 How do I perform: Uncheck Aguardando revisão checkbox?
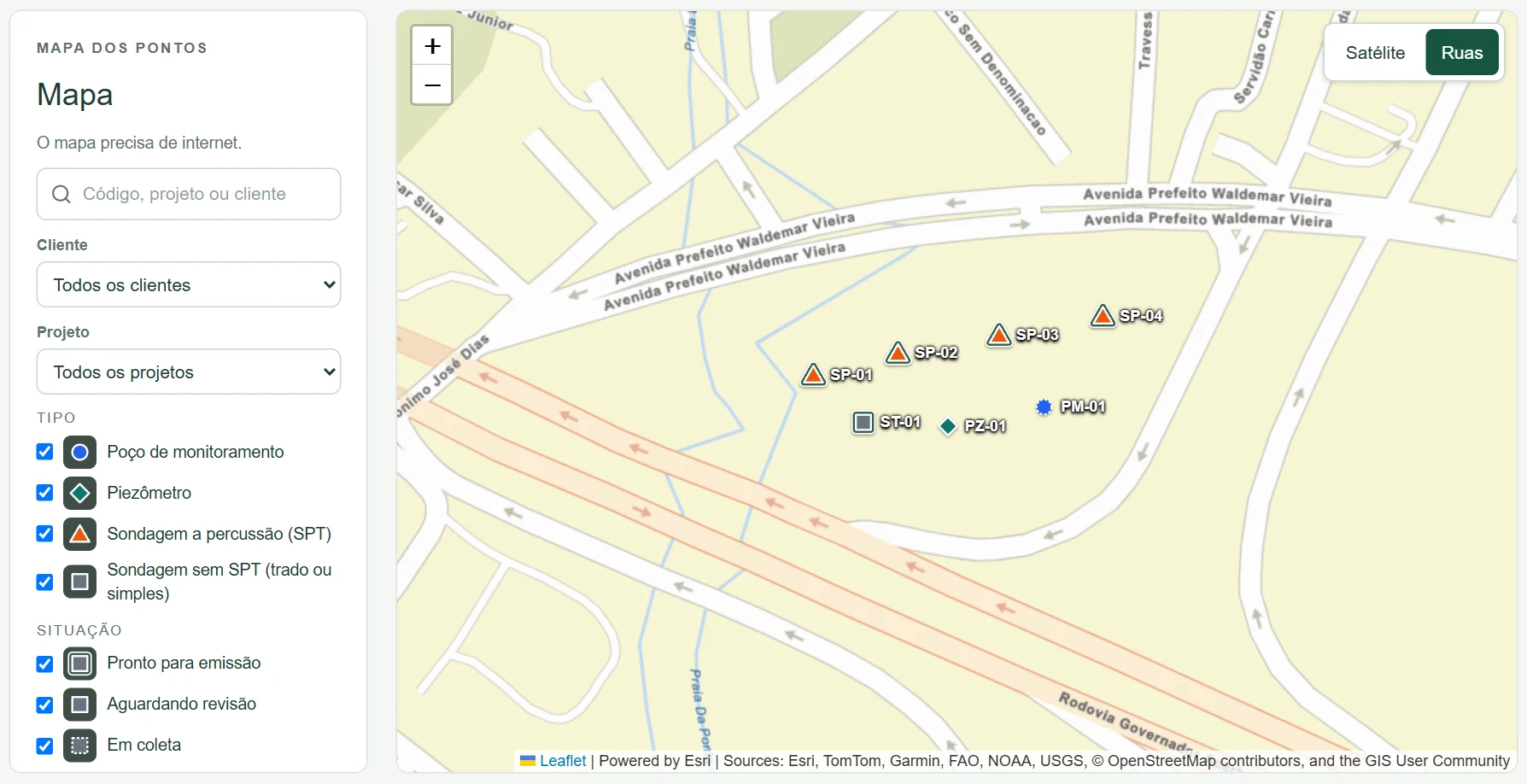(x=45, y=705)
